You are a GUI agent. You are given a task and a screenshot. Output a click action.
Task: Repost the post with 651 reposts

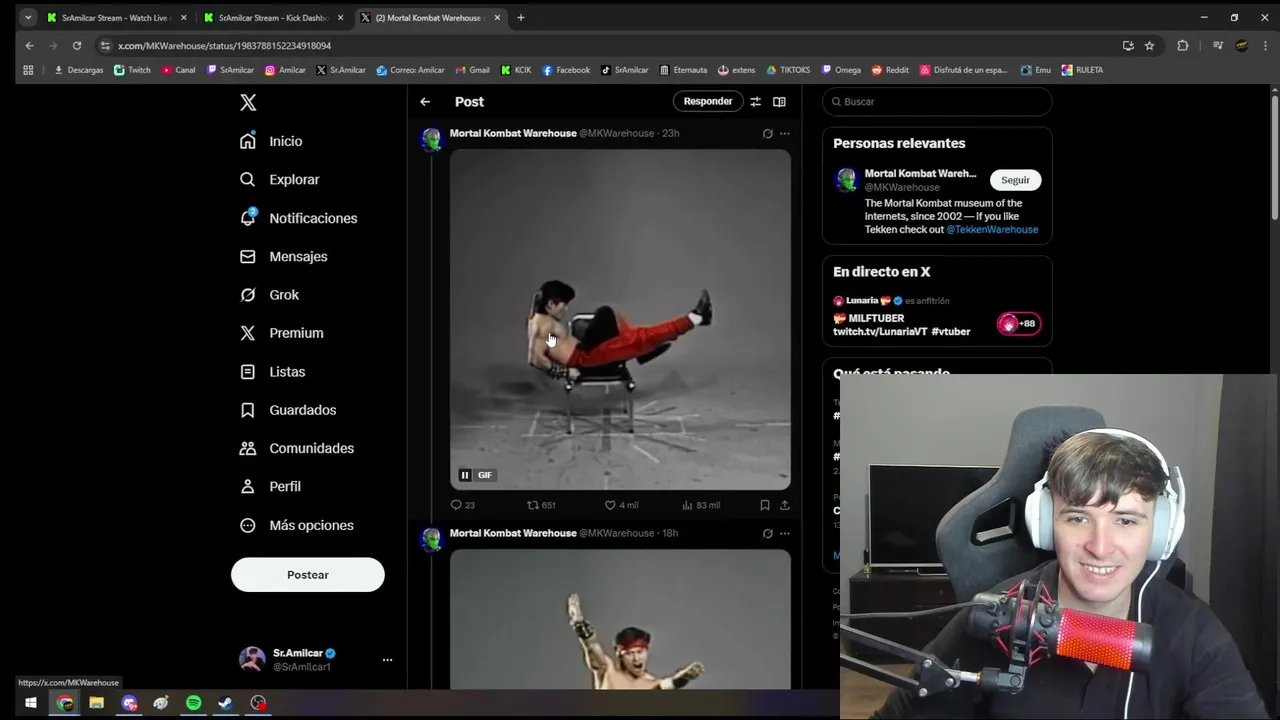[541, 505]
